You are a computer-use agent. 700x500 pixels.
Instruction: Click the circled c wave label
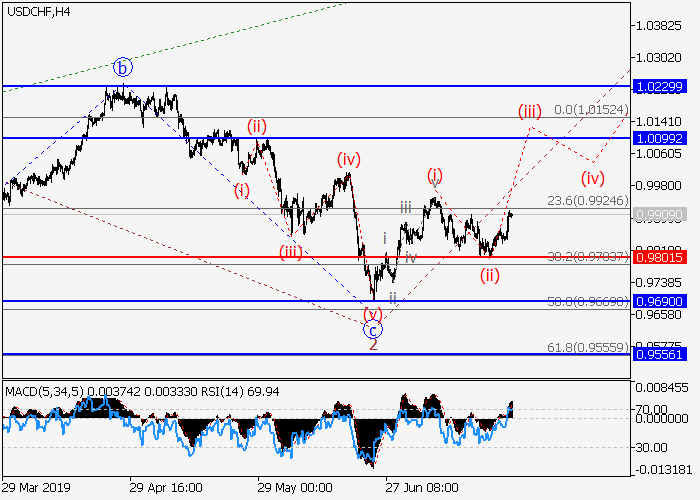coord(373,329)
